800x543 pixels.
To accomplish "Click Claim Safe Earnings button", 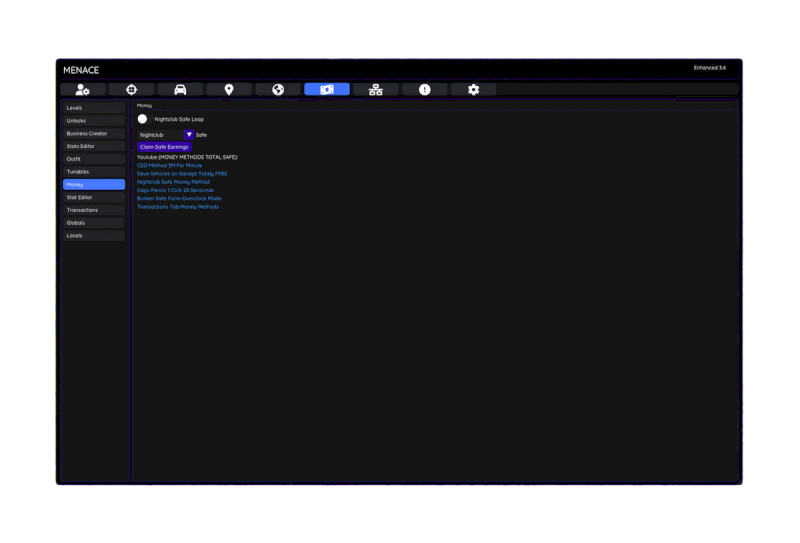I will click(x=164, y=147).
